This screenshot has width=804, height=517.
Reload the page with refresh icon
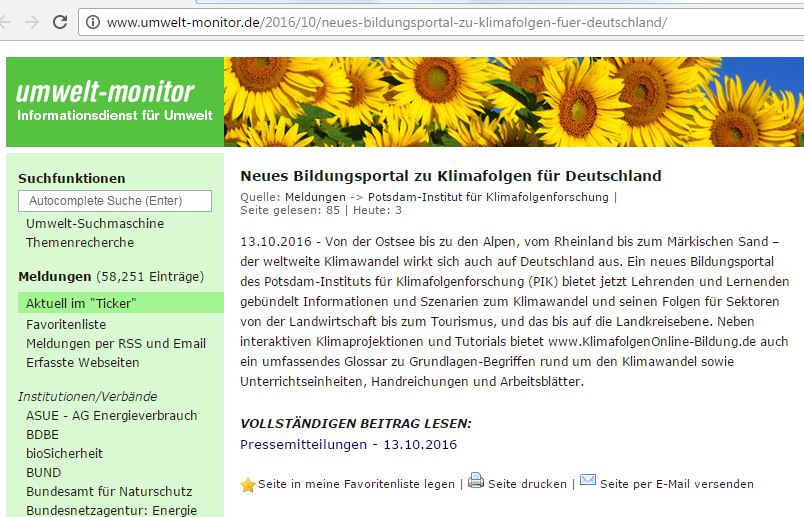pos(60,21)
